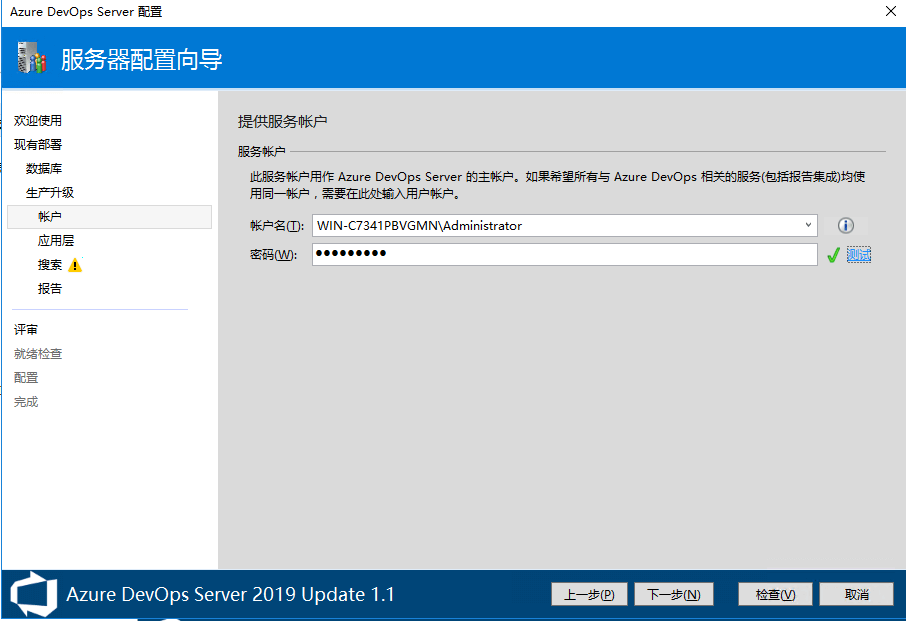This screenshot has height=621, width=906.
Task: Open the 评审 section in navigation
Action: click(x=26, y=330)
